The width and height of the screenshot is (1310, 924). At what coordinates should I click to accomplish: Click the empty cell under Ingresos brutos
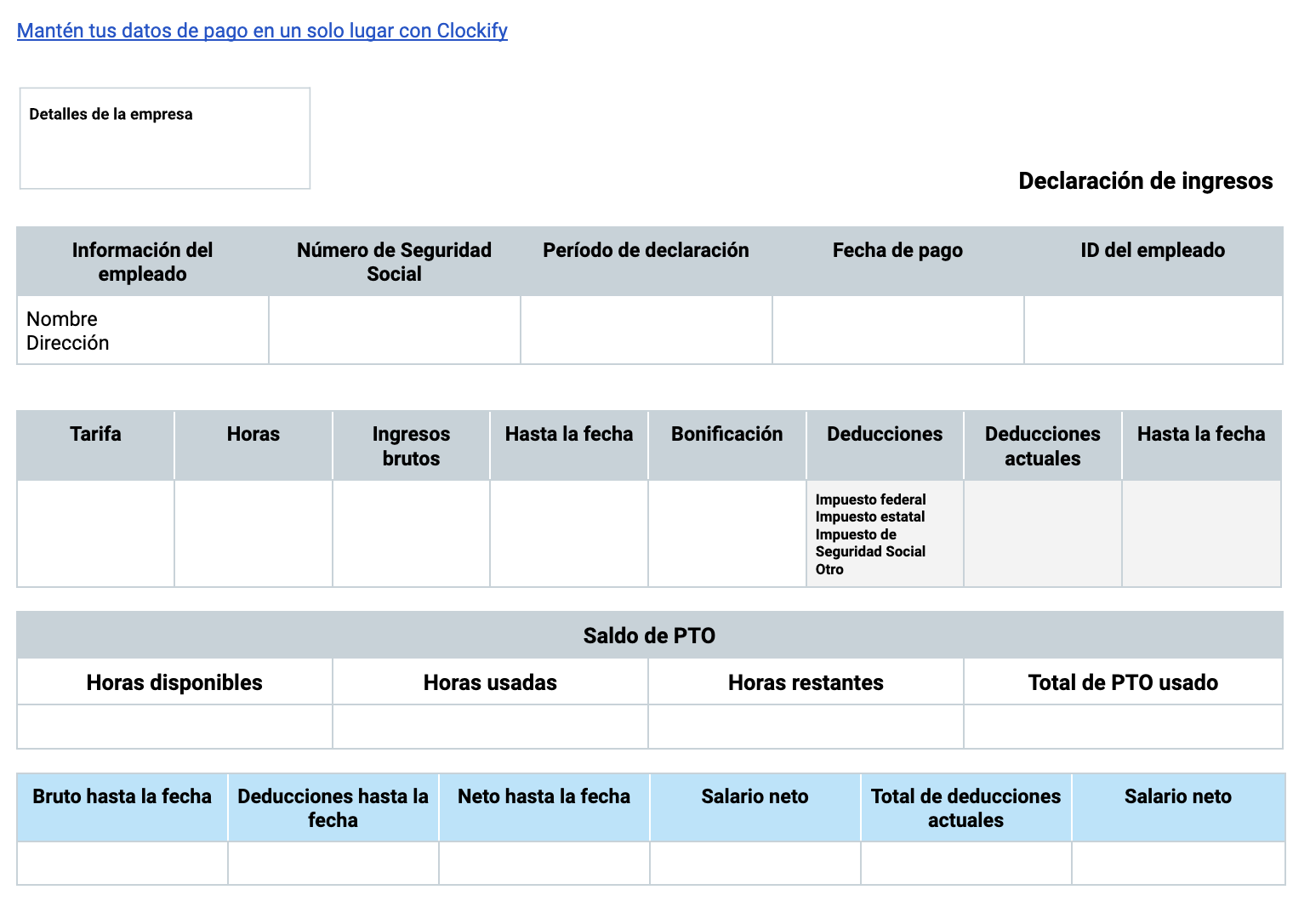coord(411,533)
